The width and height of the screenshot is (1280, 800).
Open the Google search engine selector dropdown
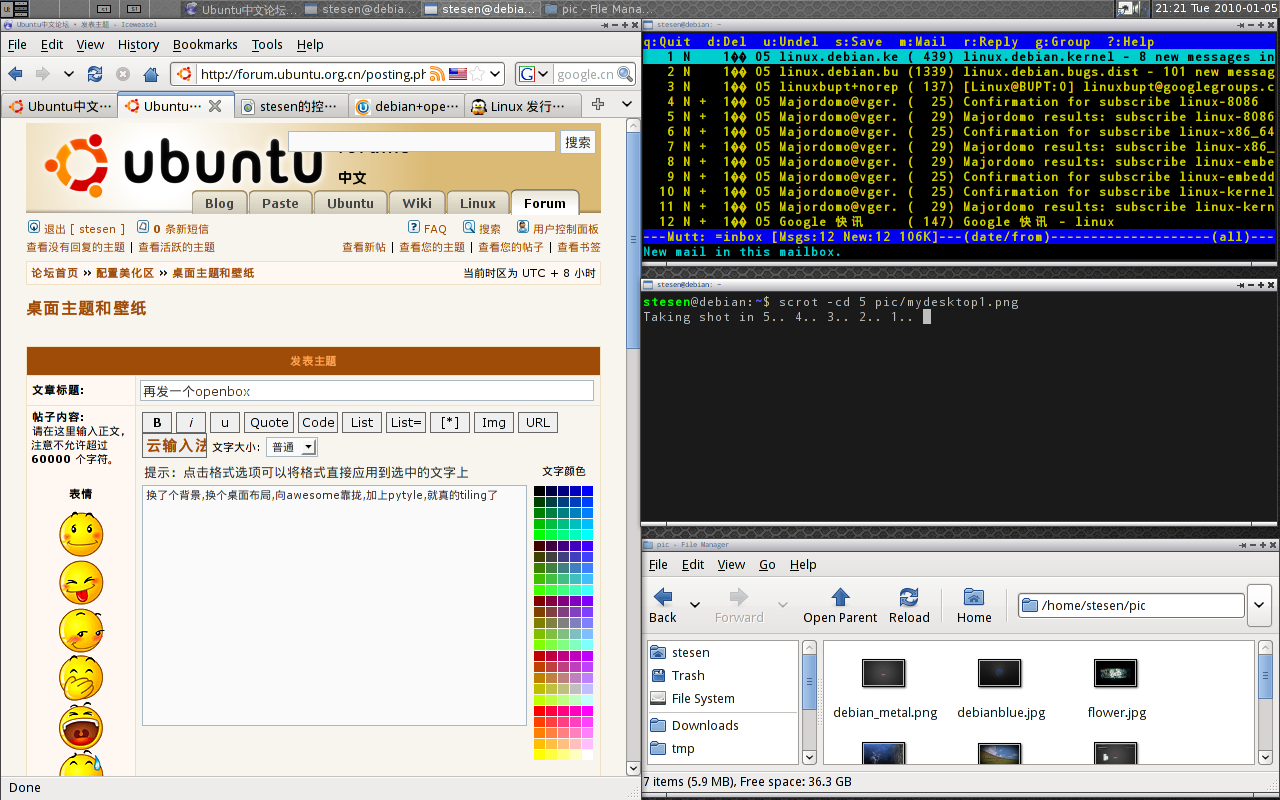[x=534, y=74]
